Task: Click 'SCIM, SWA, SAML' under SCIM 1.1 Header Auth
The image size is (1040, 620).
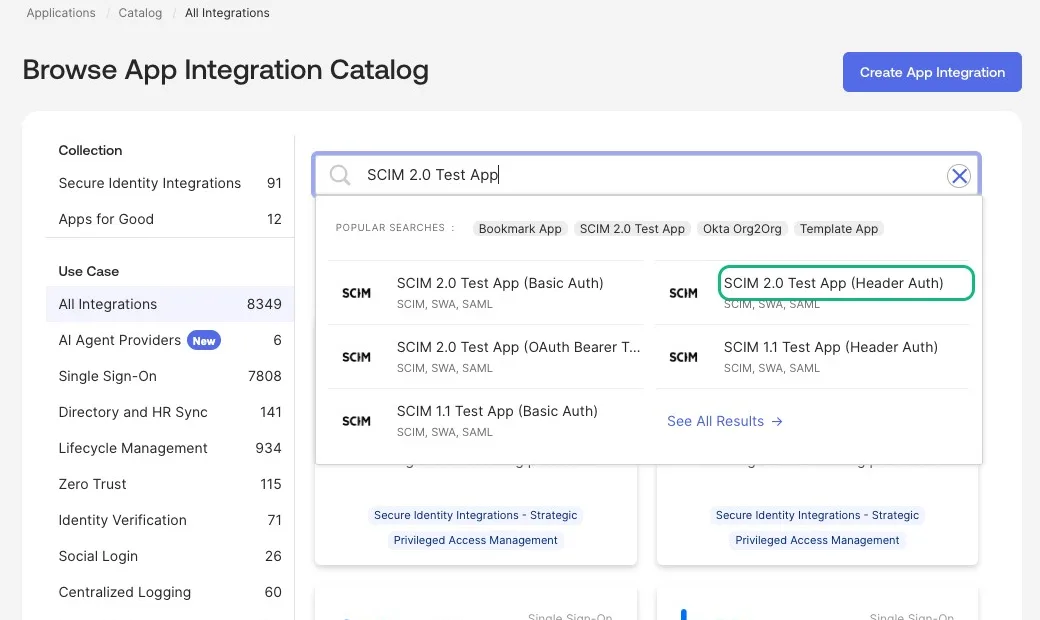Action: 771,368
